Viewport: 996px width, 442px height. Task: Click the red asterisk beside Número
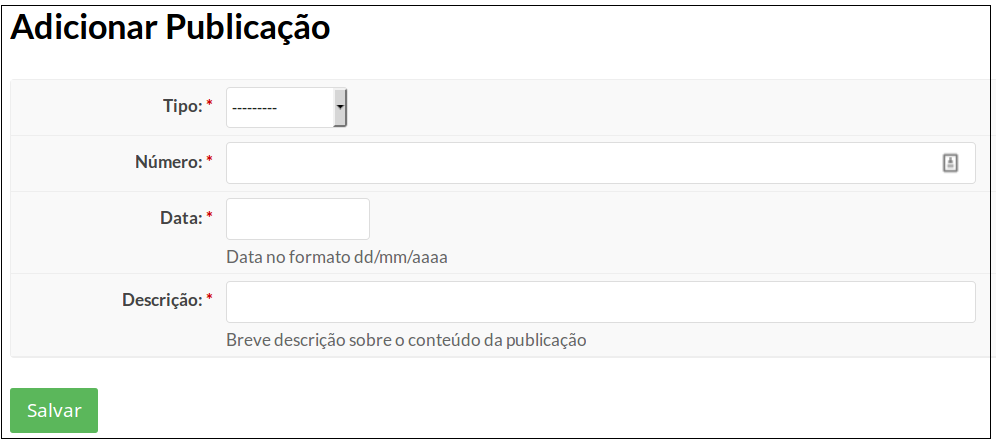click(x=209, y=160)
